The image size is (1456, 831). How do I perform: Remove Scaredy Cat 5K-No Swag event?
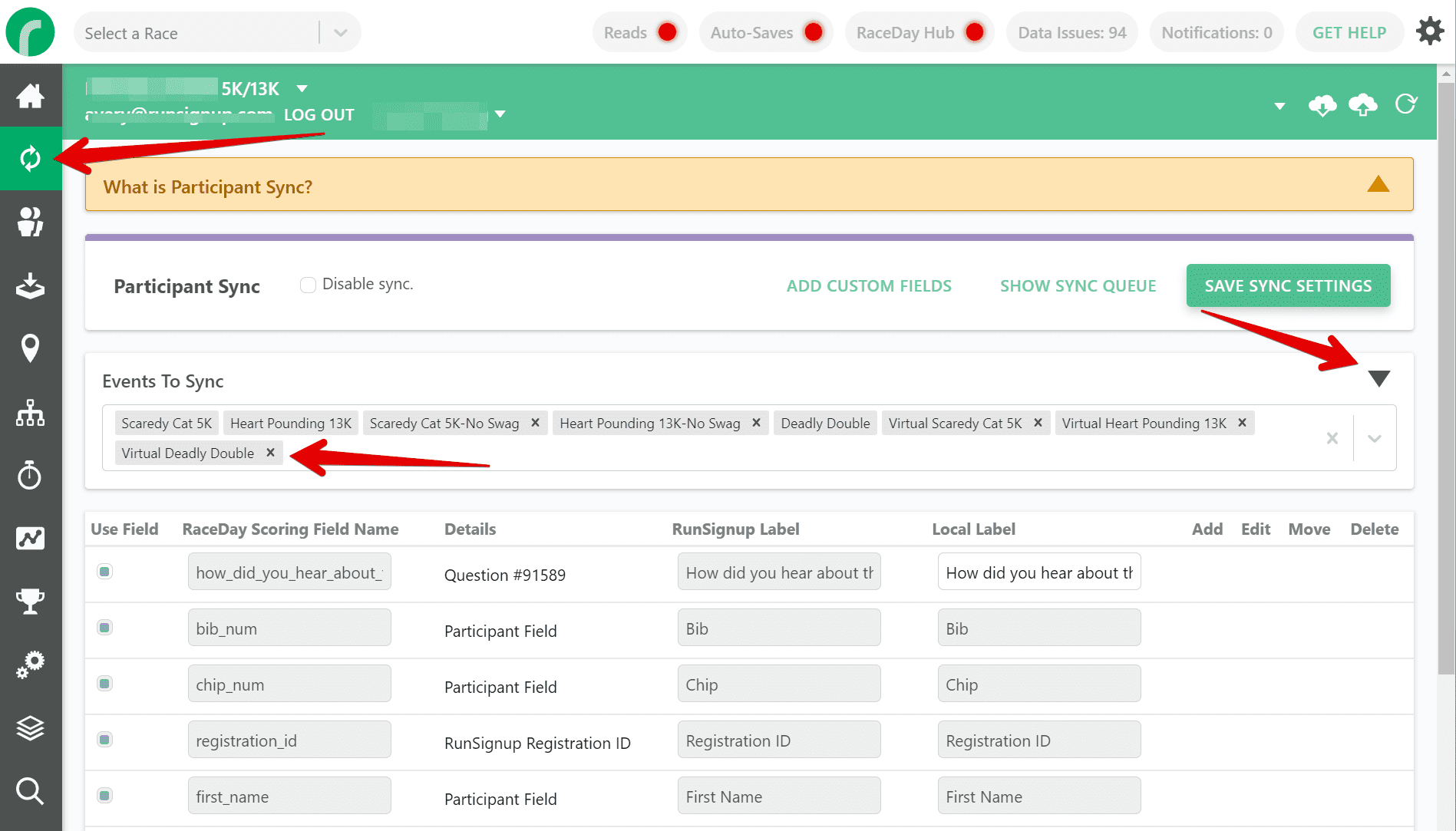pyautogui.click(x=535, y=423)
